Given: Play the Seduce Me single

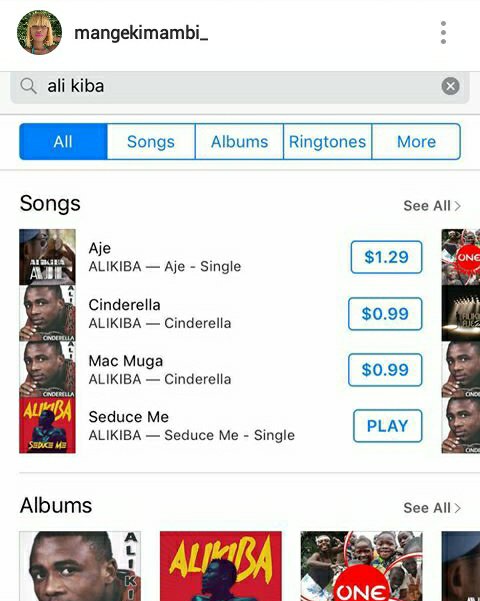Looking at the screenshot, I should click(388, 426).
